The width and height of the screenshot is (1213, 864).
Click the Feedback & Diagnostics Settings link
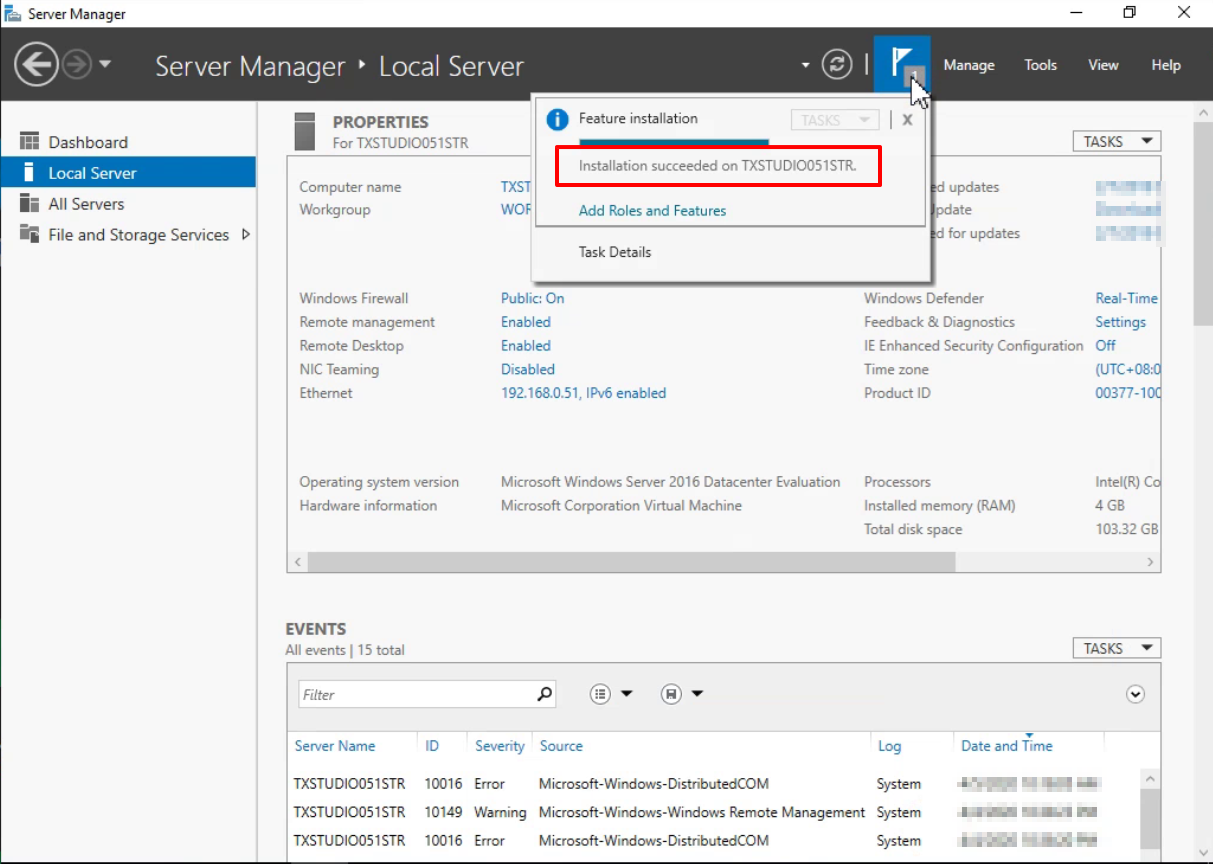pyautogui.click(x=1120, y=322)
